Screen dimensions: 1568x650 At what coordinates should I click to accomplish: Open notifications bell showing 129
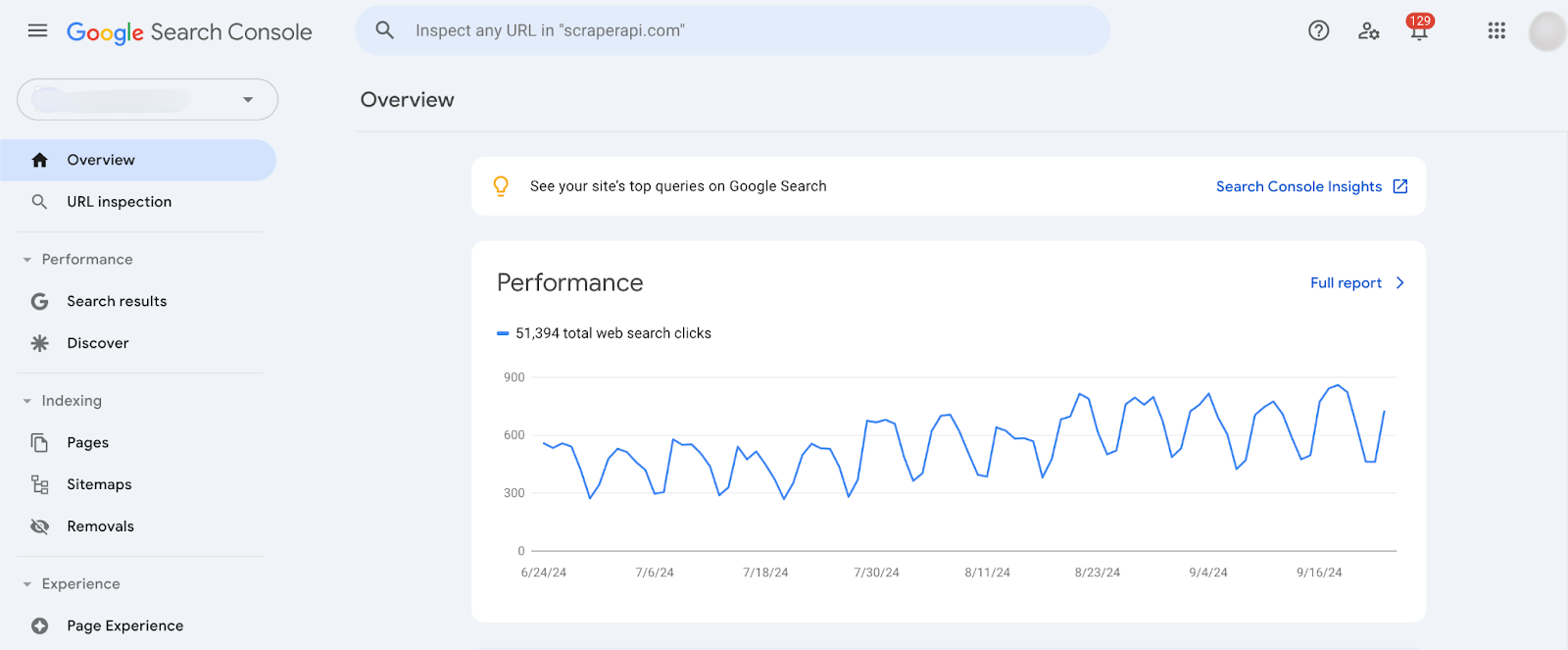(x=1419, y=27)
